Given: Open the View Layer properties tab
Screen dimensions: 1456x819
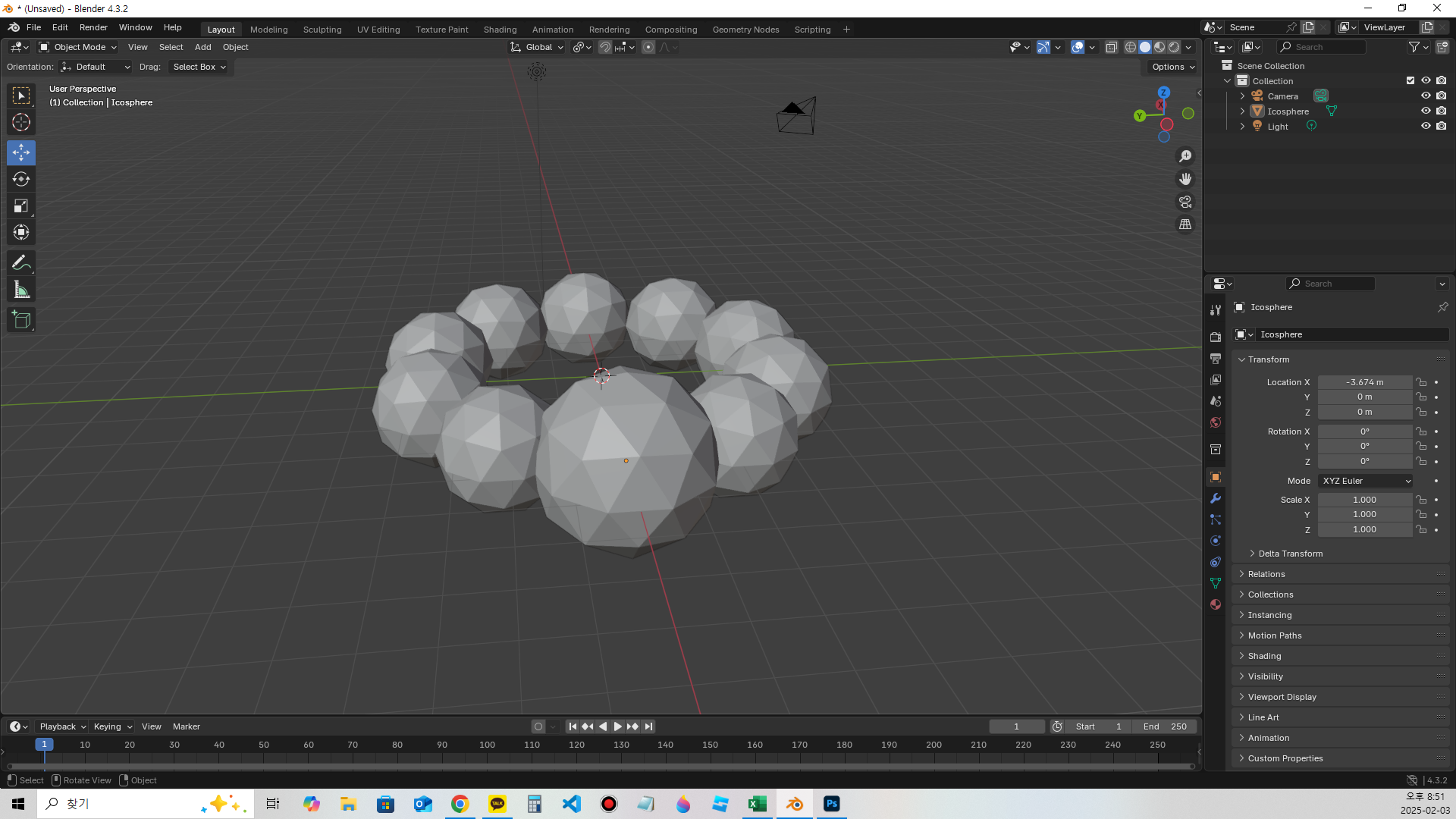Looking at the screenshot, I should click(1216, 379).
